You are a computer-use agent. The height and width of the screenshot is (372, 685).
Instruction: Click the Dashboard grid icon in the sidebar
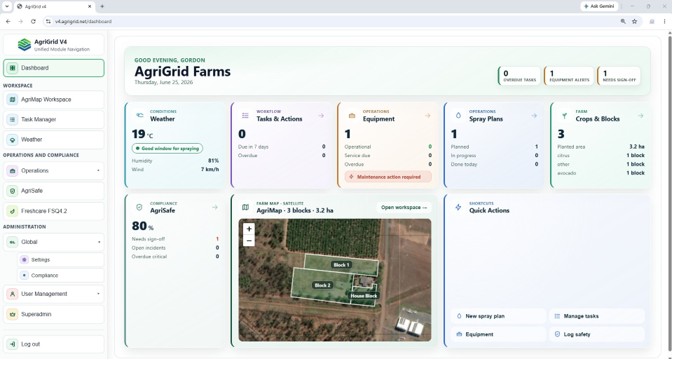coord(12,68)
